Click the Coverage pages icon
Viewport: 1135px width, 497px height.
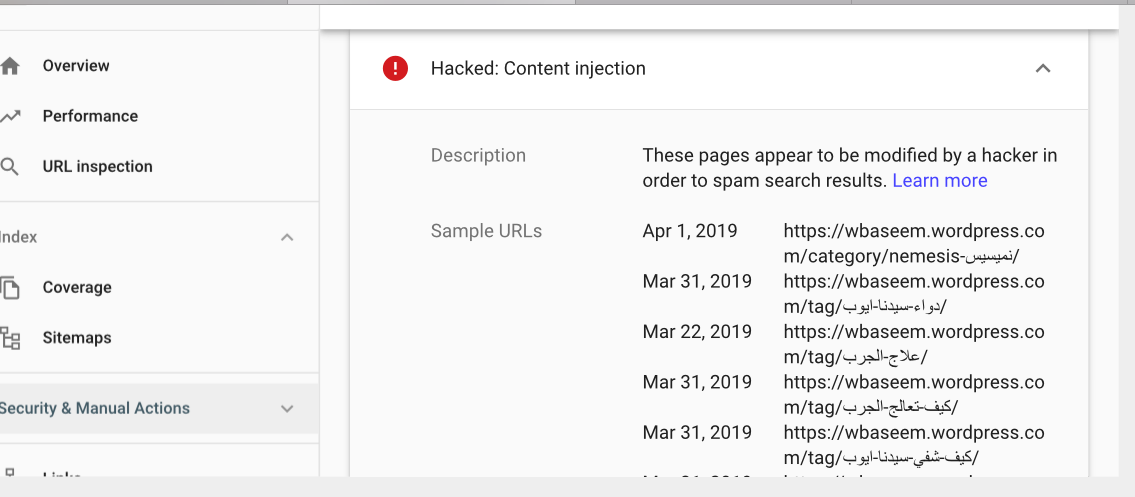(10, 287)
